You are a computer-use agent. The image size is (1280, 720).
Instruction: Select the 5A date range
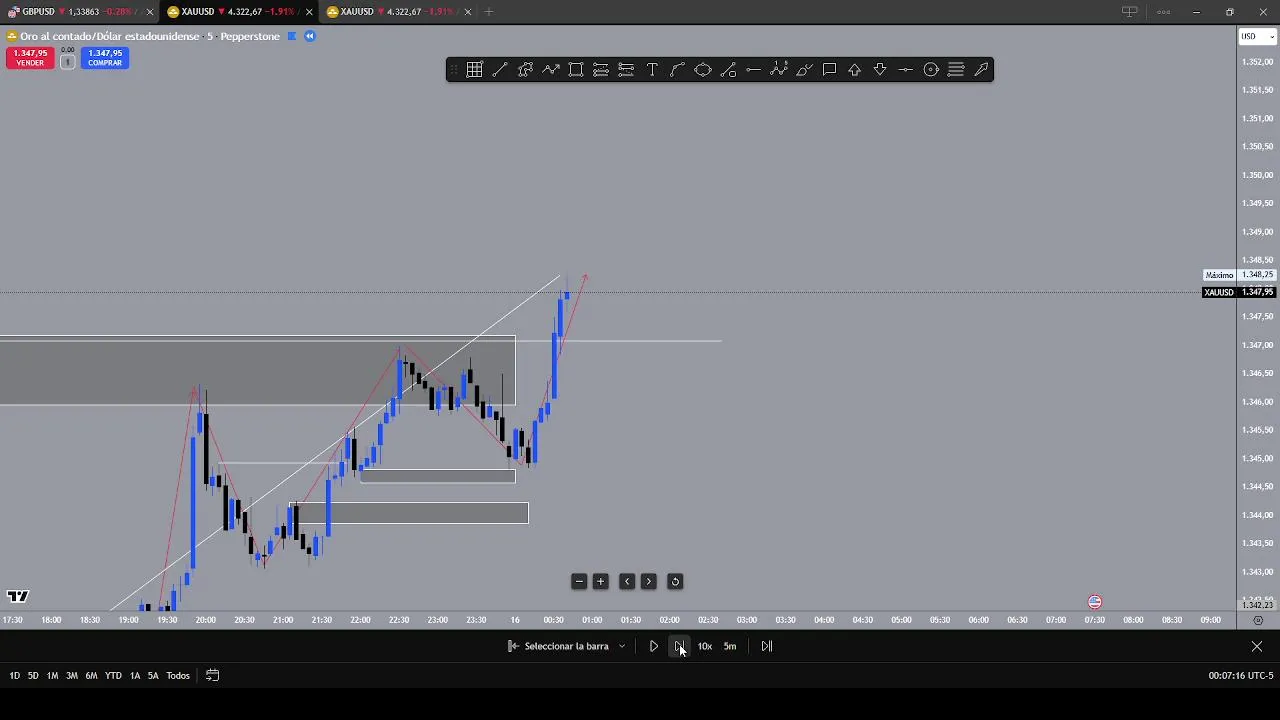tap(153, 676)
